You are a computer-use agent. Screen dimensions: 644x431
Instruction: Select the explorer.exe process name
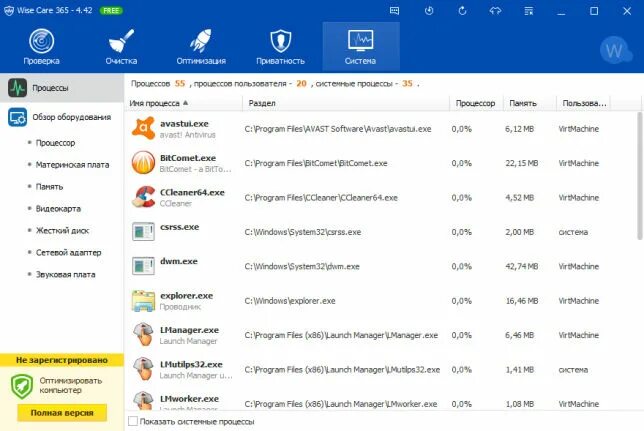click(186, 296)
